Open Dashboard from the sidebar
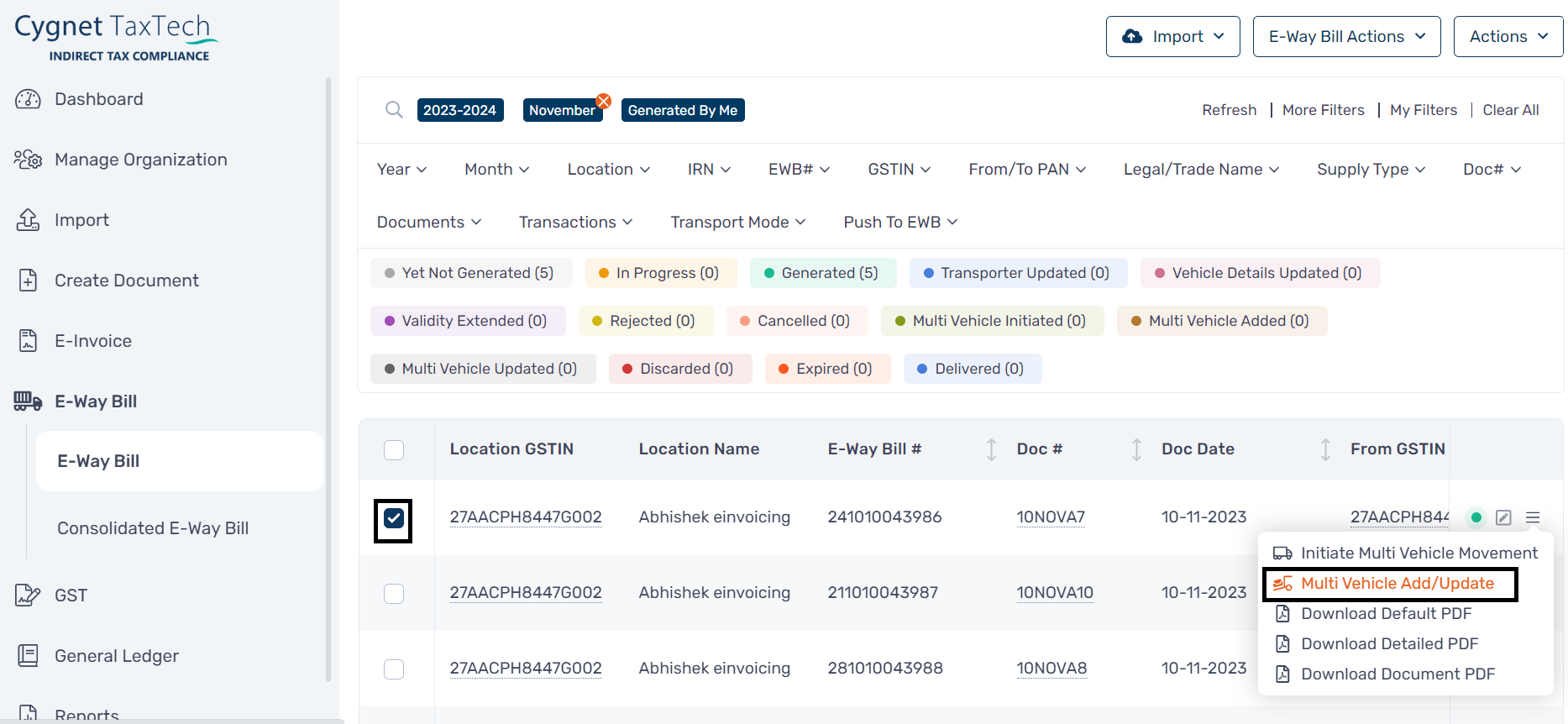The height and width of the screenshot is (724, 1568). coord(98,99)
